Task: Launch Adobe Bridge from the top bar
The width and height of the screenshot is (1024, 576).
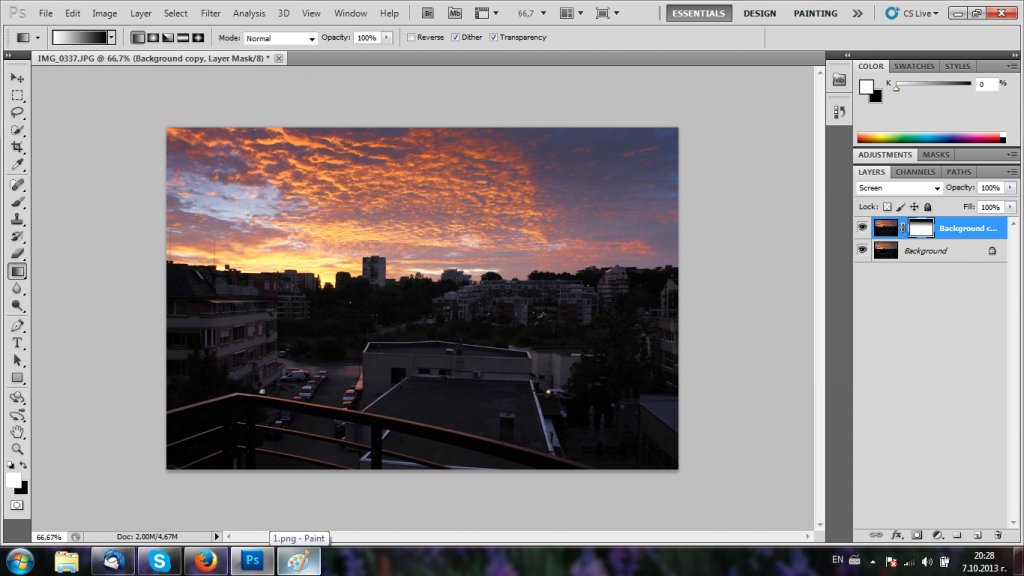Action: (x=428, y=13)
